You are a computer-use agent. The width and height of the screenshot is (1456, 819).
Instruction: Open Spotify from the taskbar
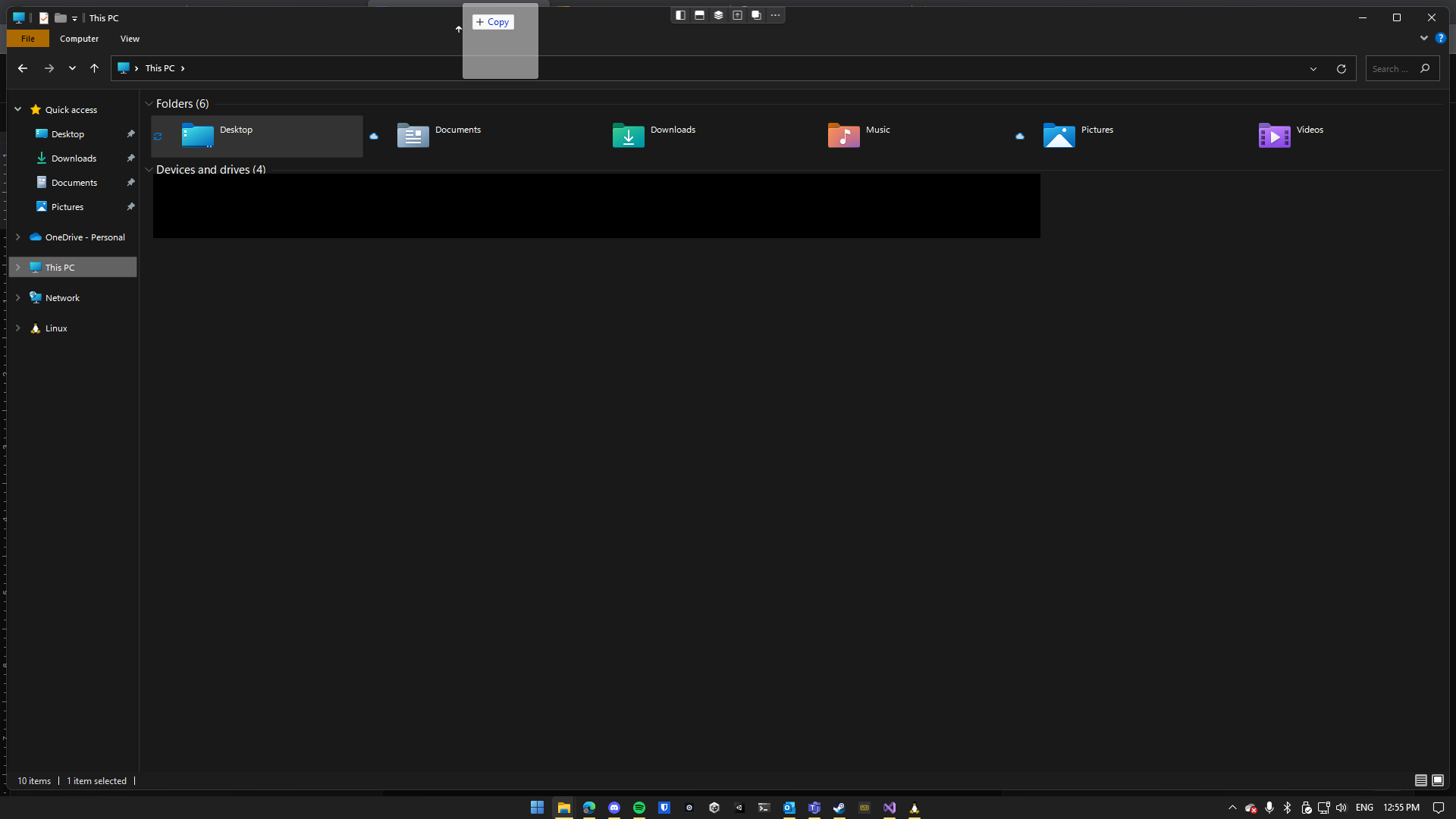[639, 808]
